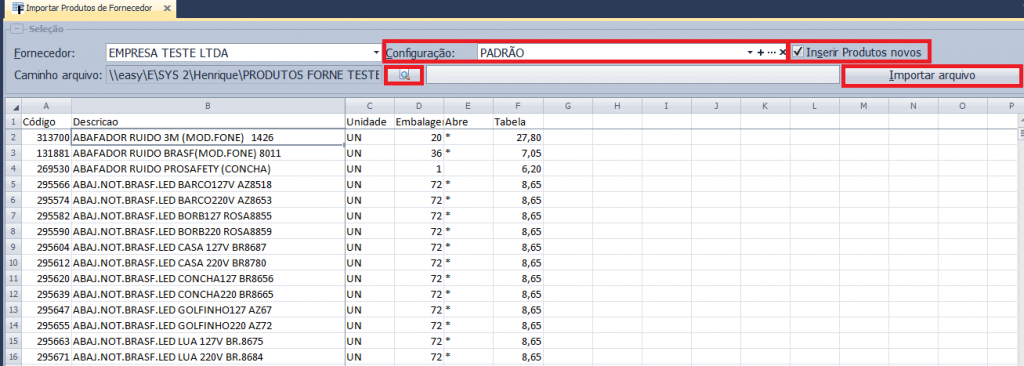Screen dimensions: 1024x366
Task: Expand the Fornecedor dropdown arrow
Action: pos(376,52)
